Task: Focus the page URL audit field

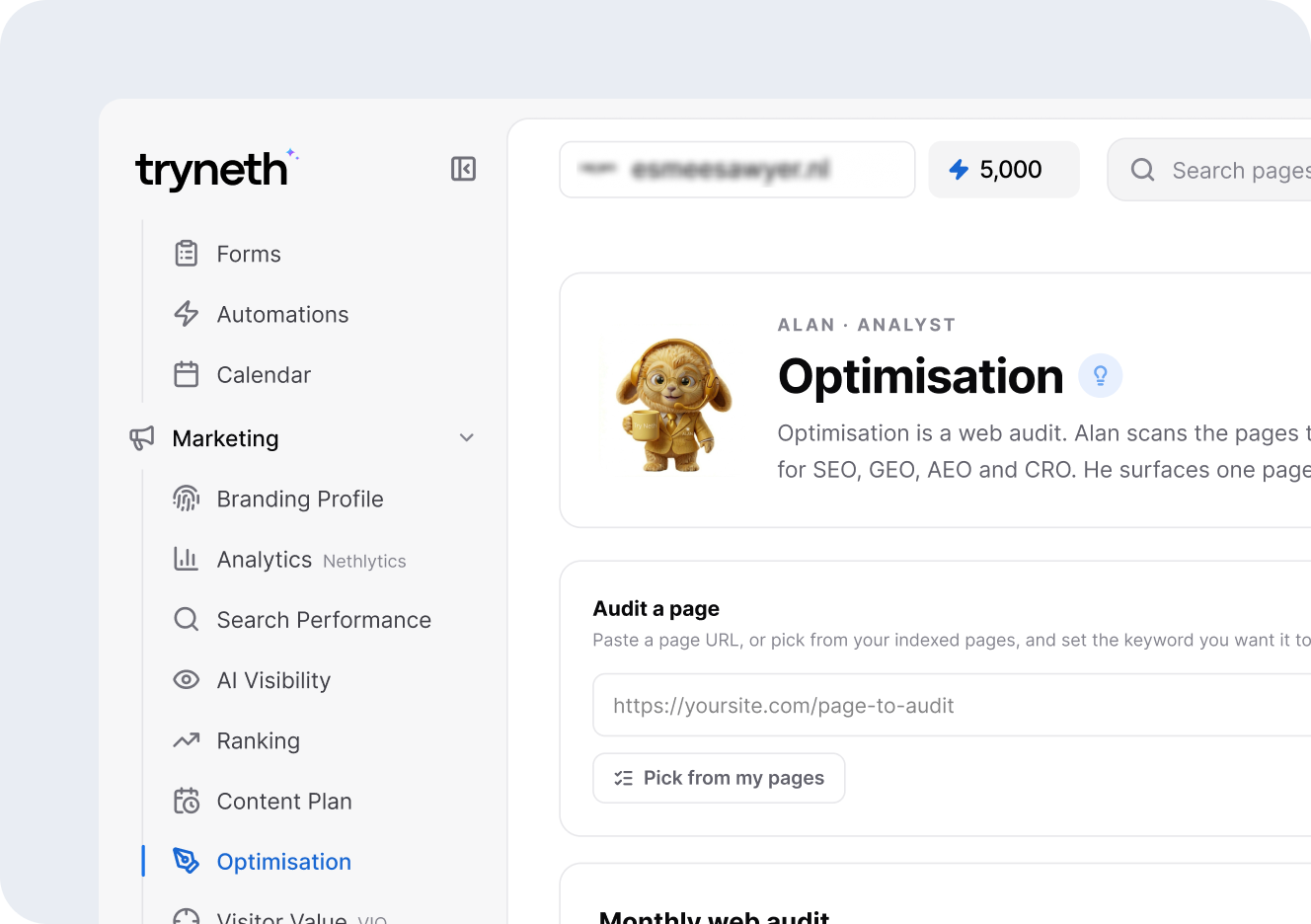Action: click(952, 705)
